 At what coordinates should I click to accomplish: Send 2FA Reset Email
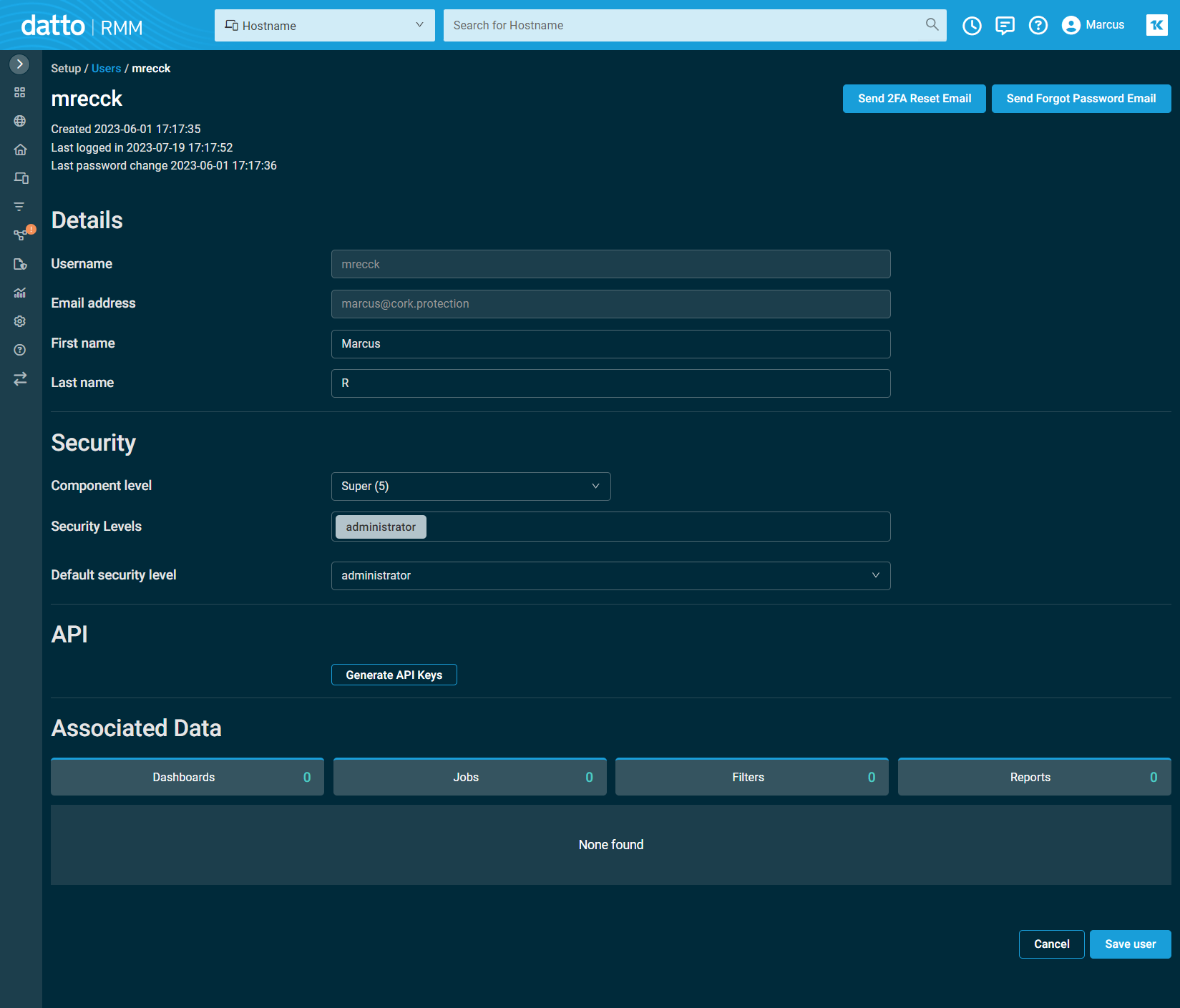point(914,99)
